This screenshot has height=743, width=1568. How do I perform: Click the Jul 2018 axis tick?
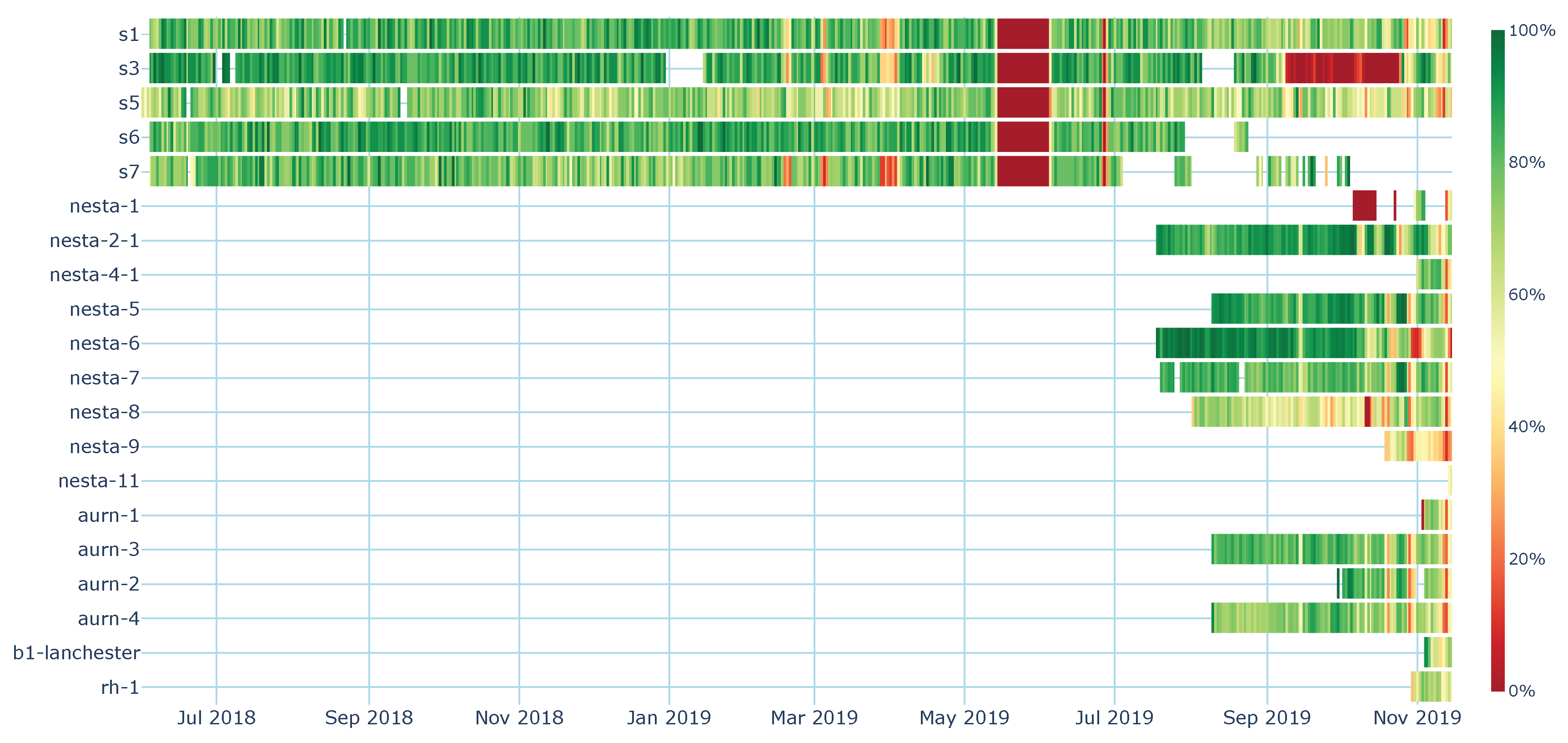(x=216, y=718)
